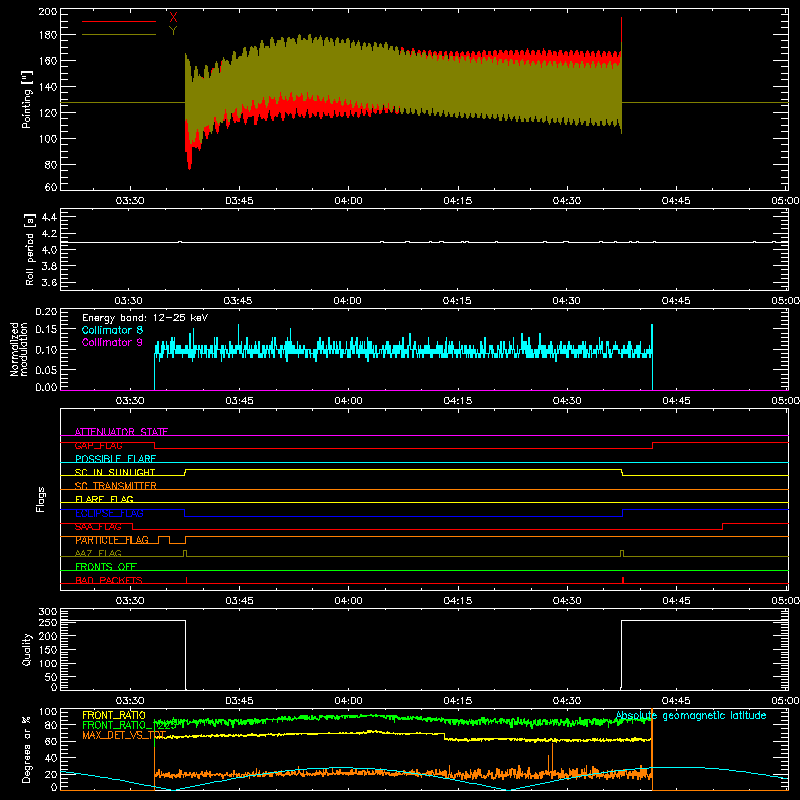Click the tall orange spike near 04:28 in bottom plot
800x800 pixels.
coord(552,755)
